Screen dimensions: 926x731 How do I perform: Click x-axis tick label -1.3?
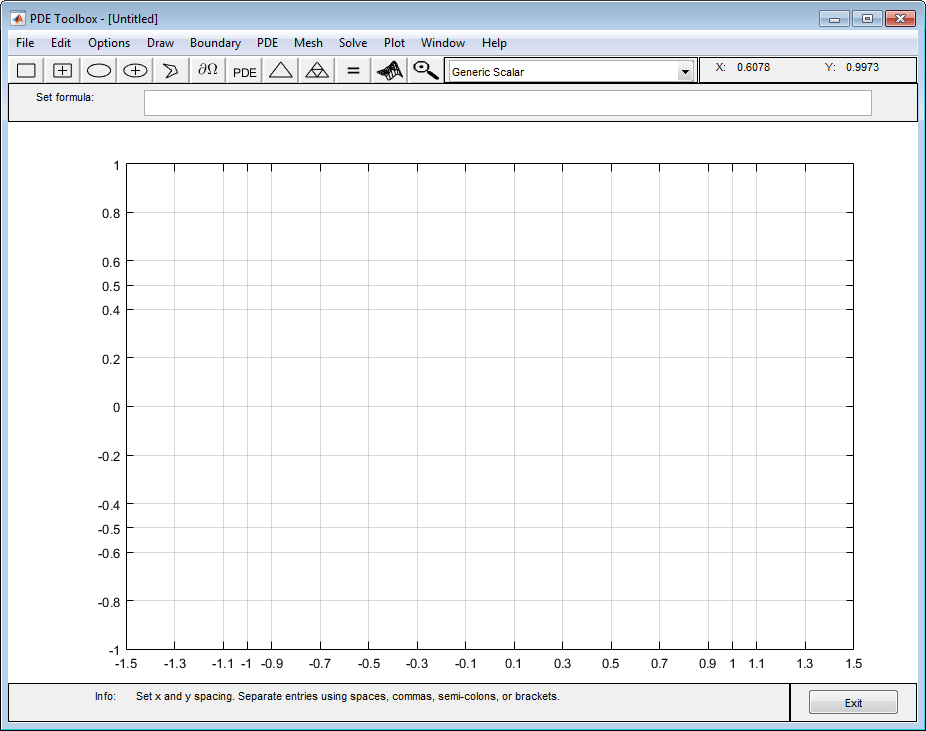pyautogui.click(x=175, y=663)
